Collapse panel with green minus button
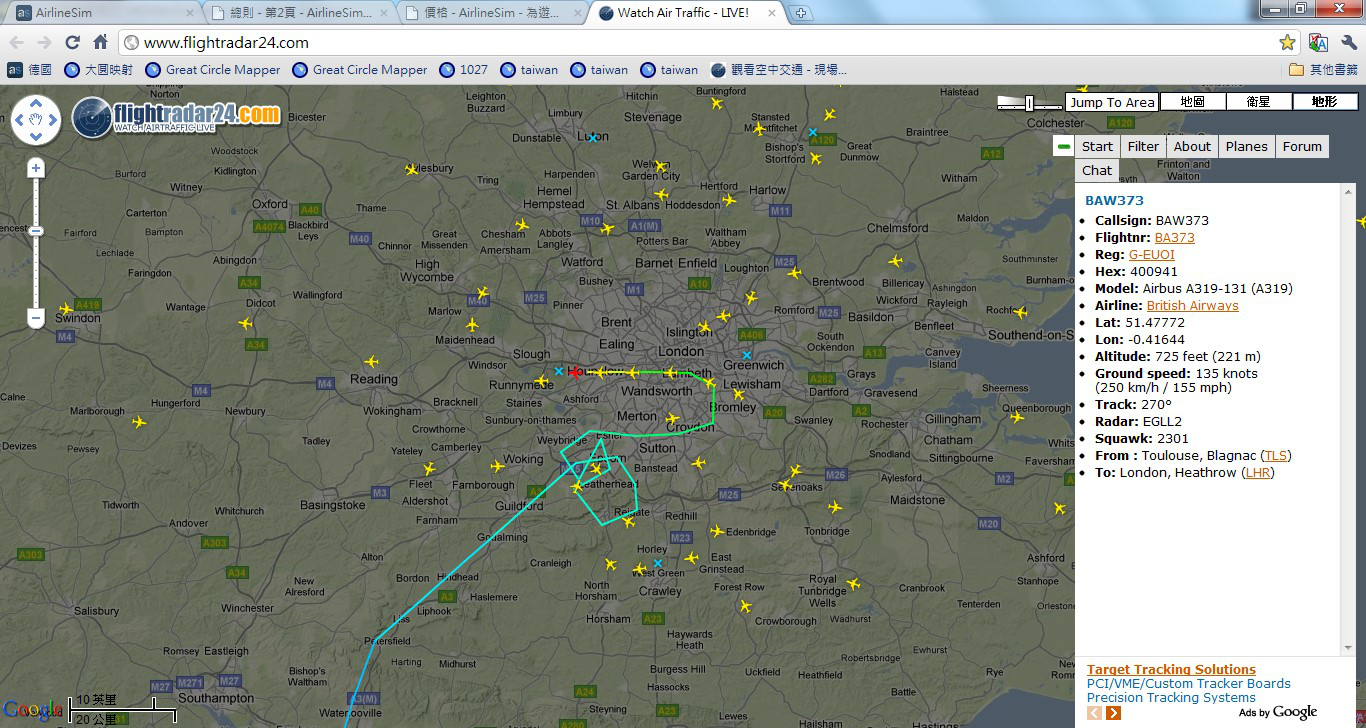 pos(1063,146)
